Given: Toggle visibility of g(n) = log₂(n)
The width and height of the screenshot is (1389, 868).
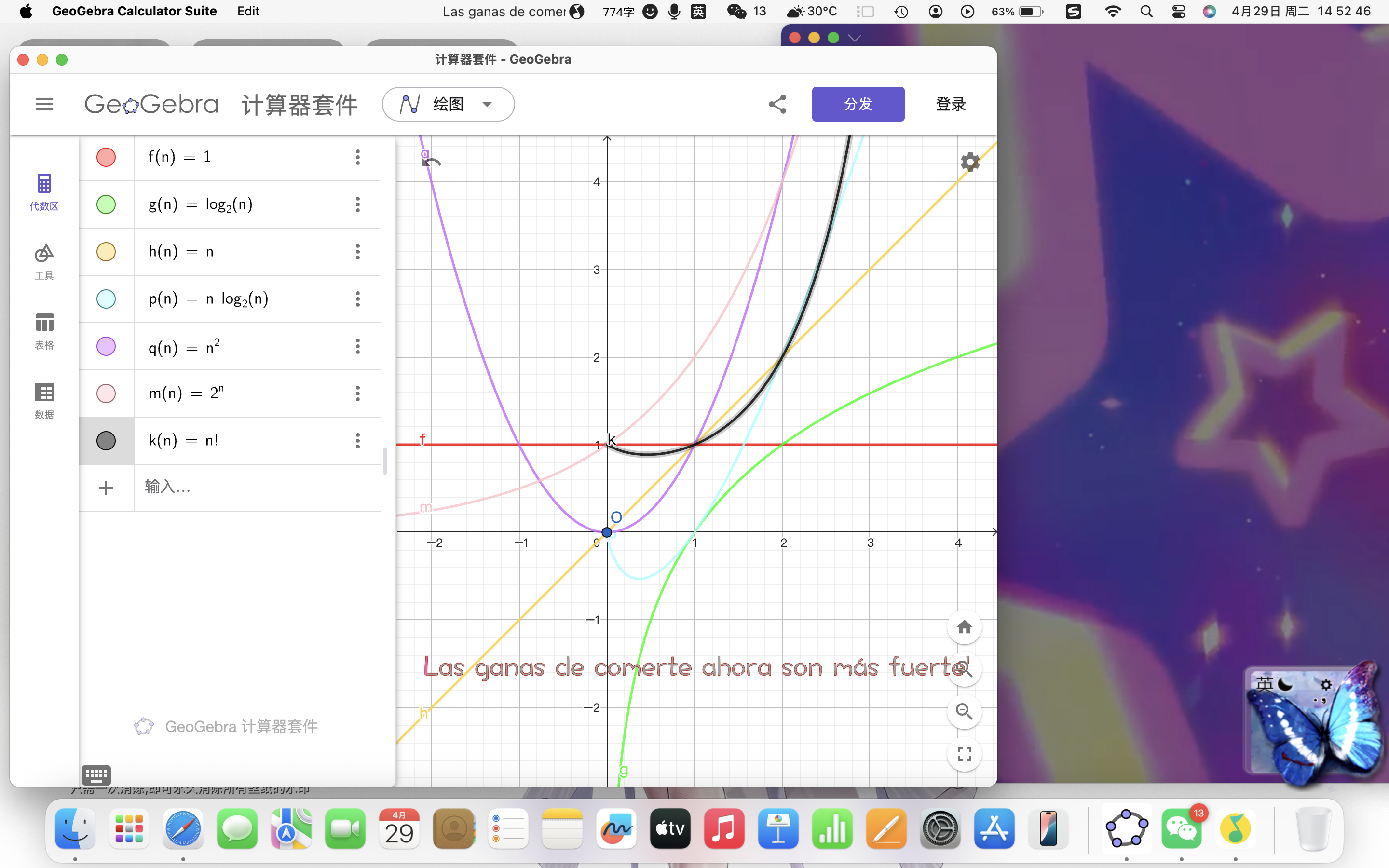Looking at the screenshot, I should (106, 204).
